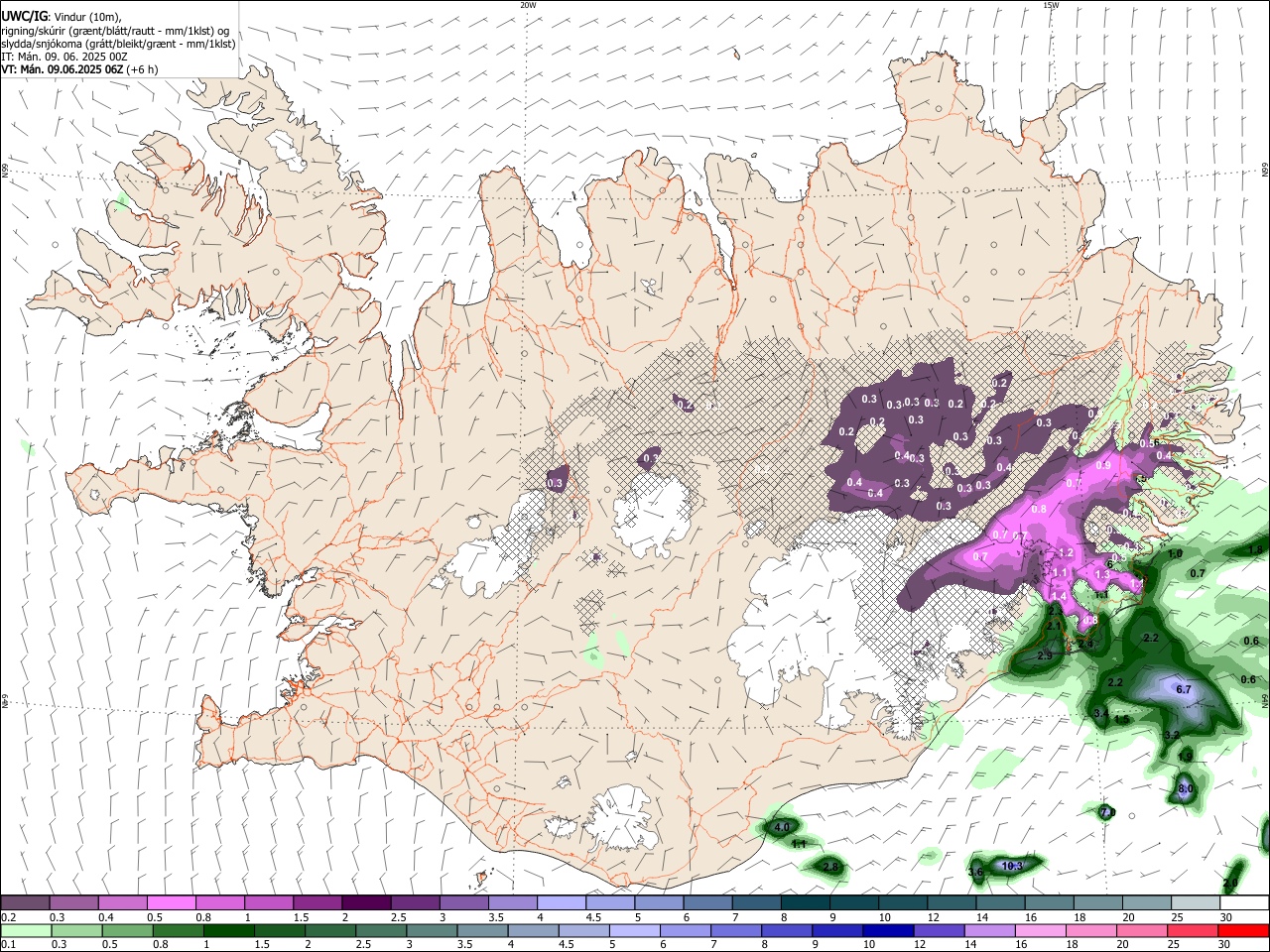Click the 3.6 rainfall value
This screenshot has height=952, width=1270.
click(x=975, y=873)
